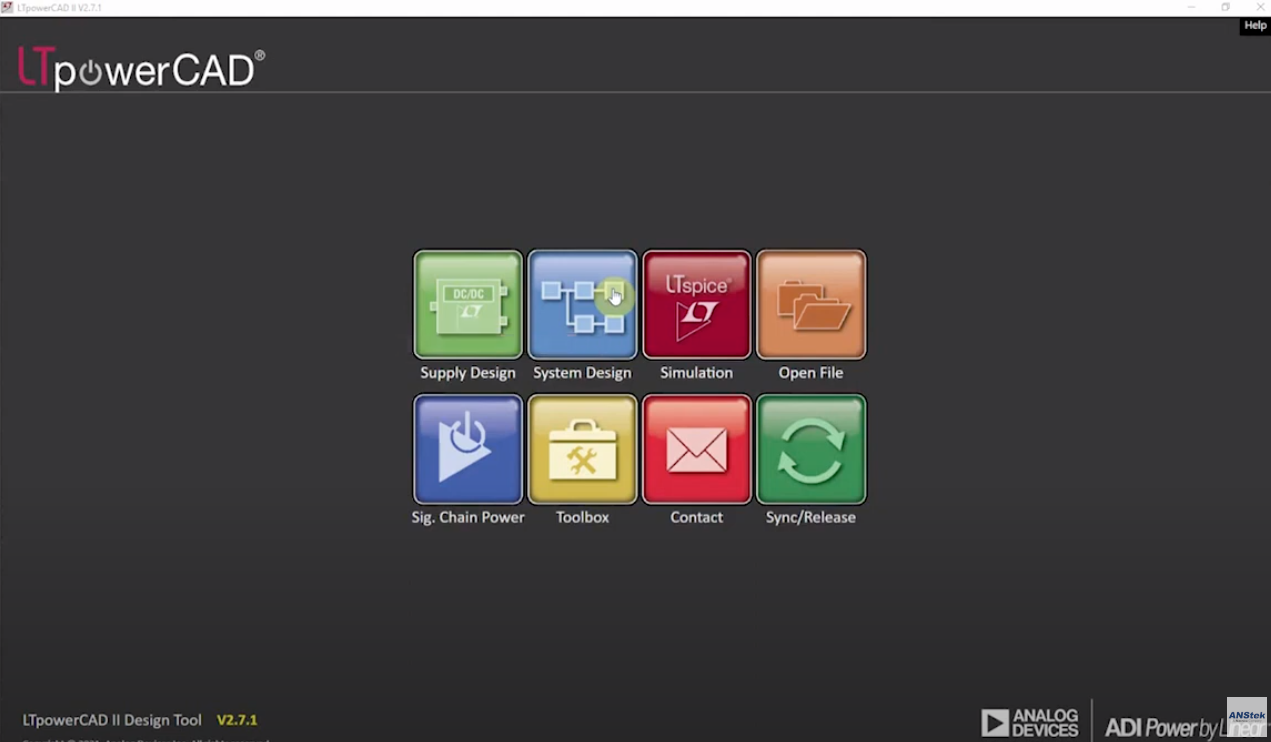Screen dimensions: 1271x742
Task: Open the Help button in top corner
Action: (x=1255, y=26)
